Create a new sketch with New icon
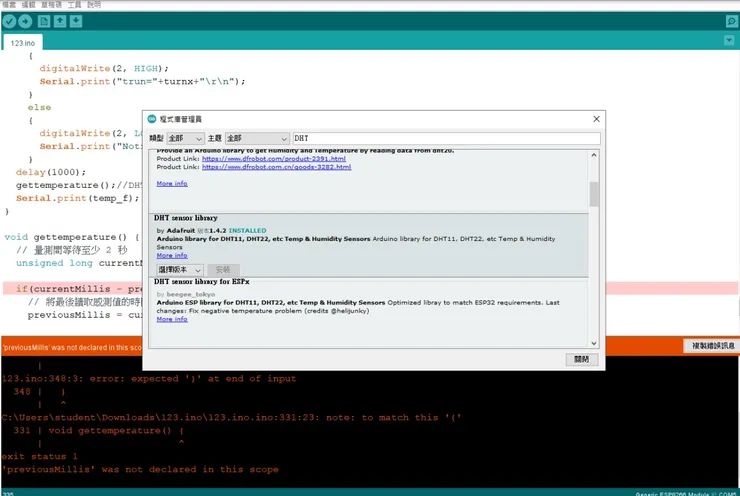This screenshot has width=740, height=496. click(x=44, y=21)
